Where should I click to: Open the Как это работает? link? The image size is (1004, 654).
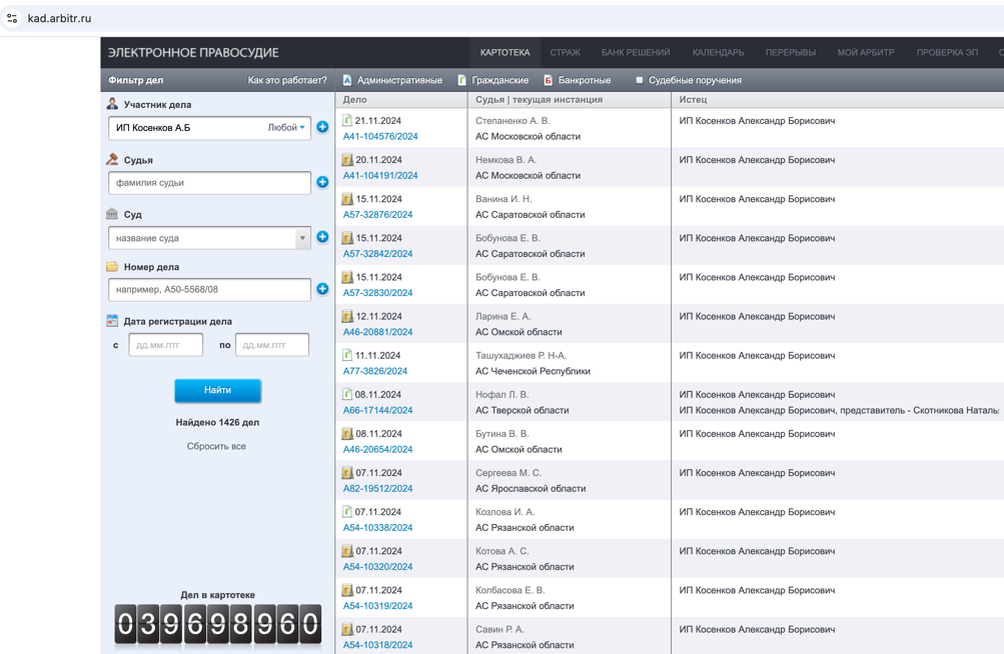[x=287, y=80]
